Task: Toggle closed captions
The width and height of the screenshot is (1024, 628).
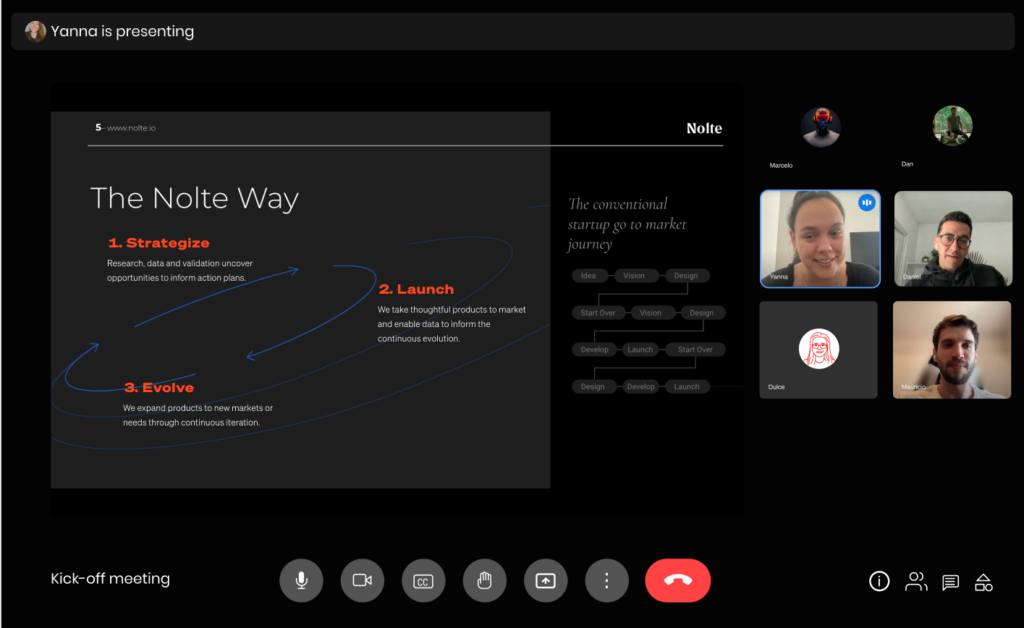Action: click(423, 580)
